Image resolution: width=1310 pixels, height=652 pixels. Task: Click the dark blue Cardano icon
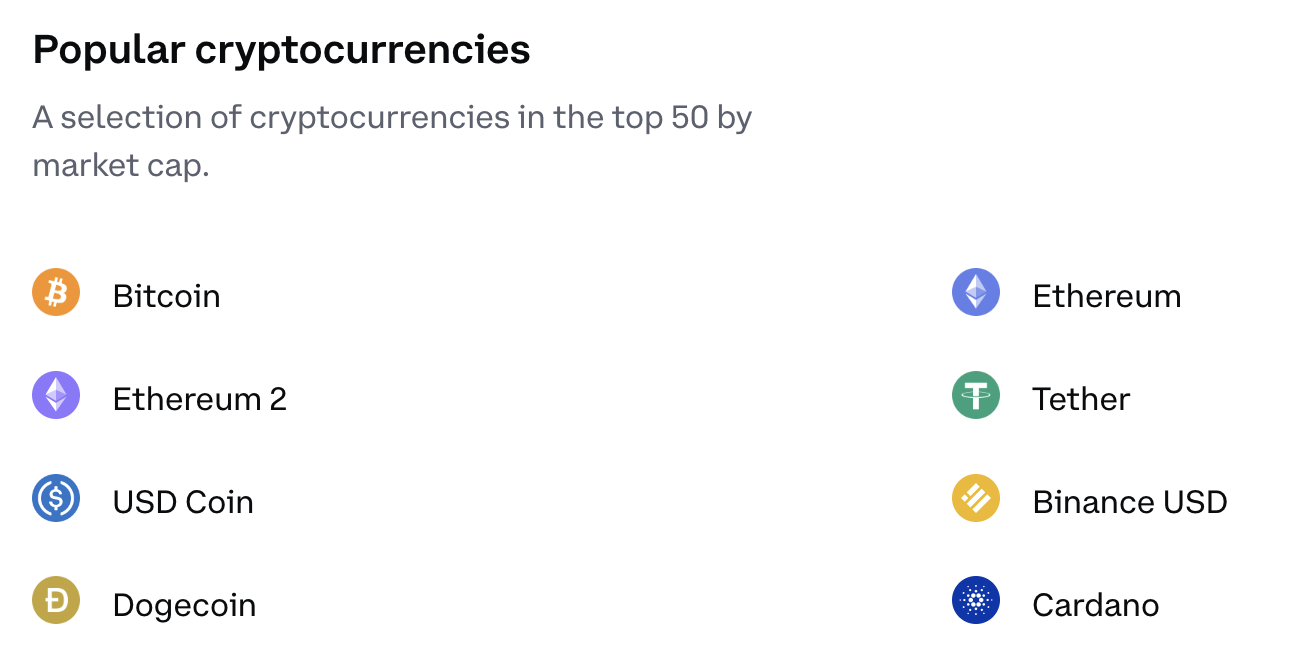tap(976, 602)
